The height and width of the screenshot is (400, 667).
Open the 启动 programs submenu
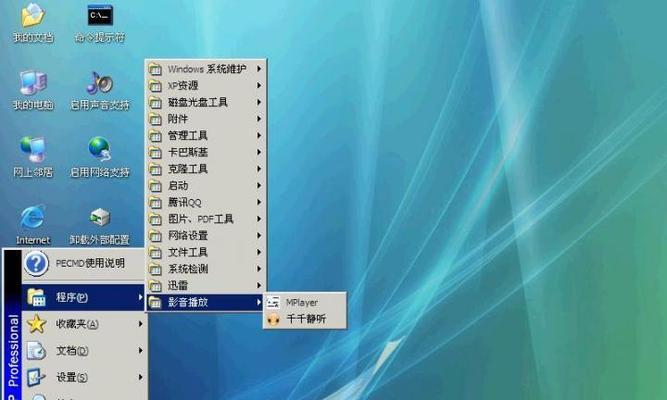[x=205, y=186]
